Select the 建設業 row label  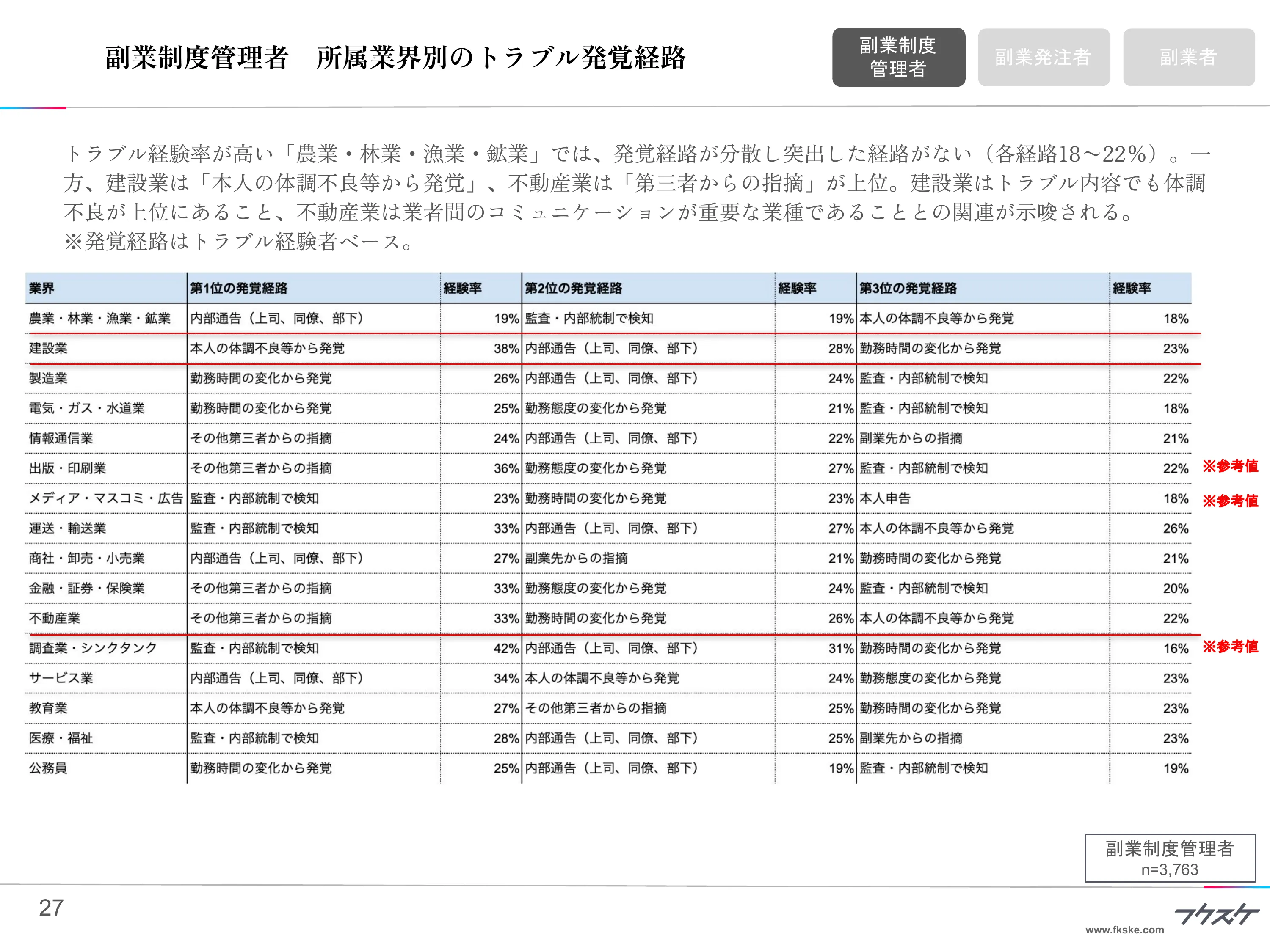pos(48,348)
